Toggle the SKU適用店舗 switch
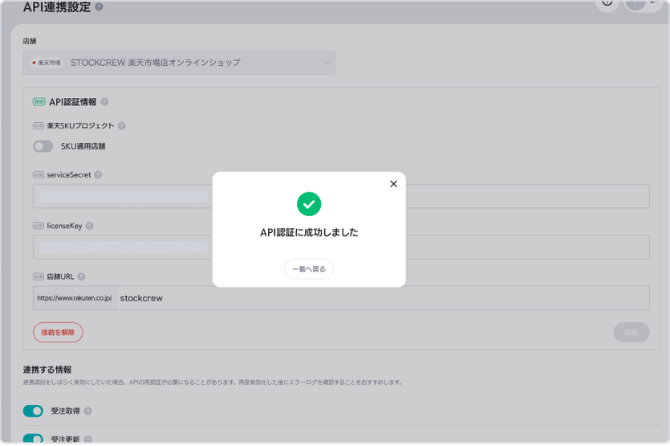The width and height of the screenshot is (670, 446). click(43, 146)
